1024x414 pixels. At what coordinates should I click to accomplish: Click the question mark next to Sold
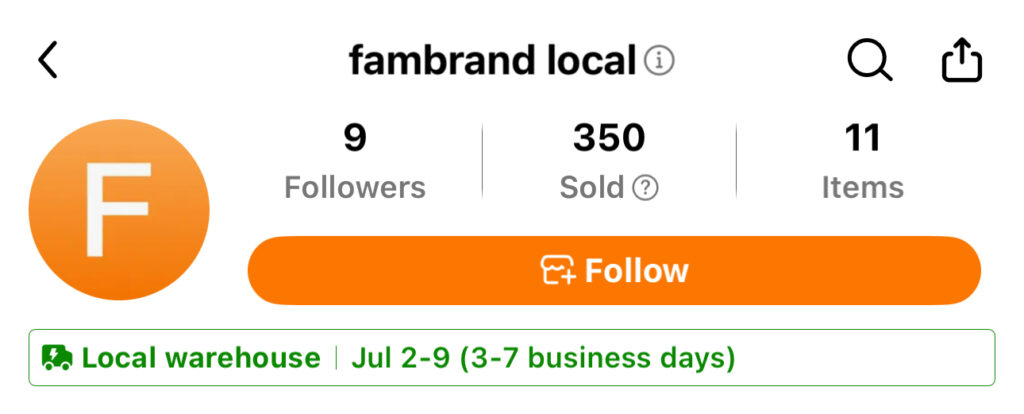point(646,188)
